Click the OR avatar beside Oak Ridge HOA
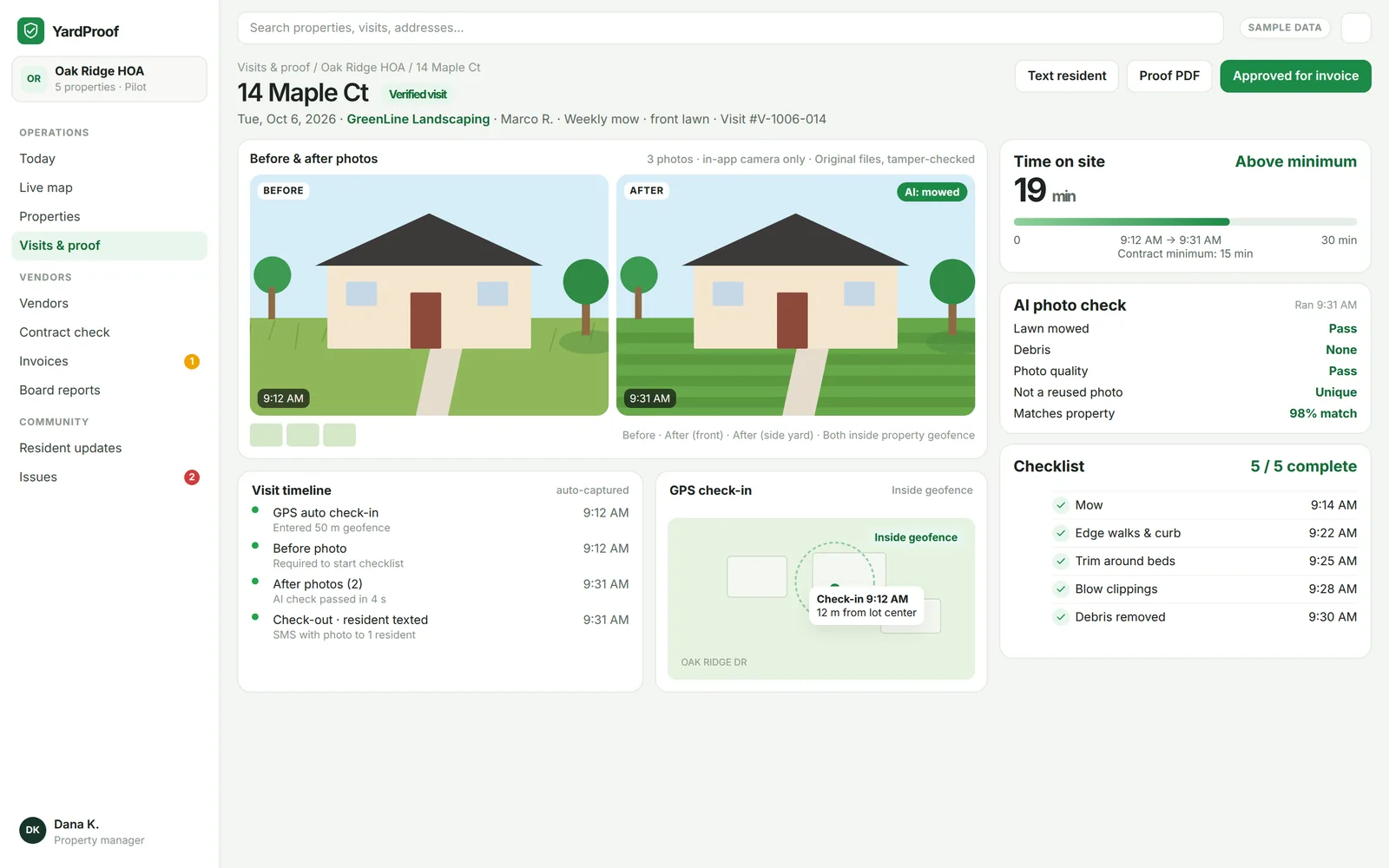Viewport: 1389px width, 868px height. coord(34,78)
